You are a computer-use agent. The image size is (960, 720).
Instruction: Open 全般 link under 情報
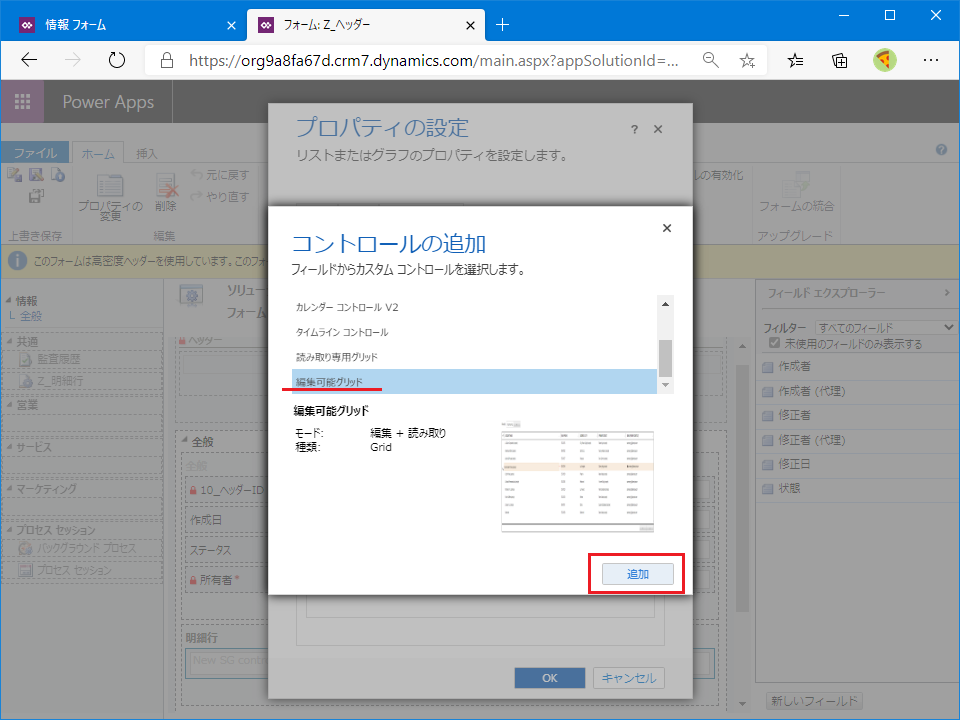pyautogui.click(x=31, y=316)
